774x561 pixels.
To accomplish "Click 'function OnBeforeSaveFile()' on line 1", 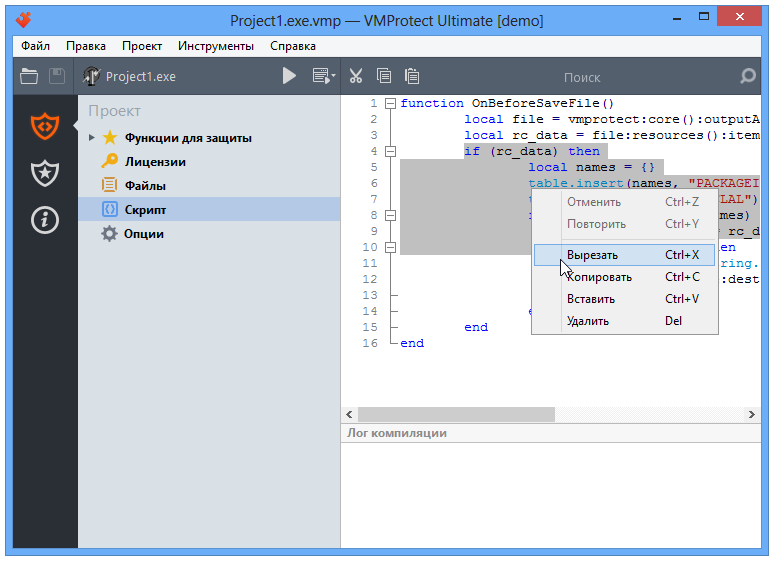I will point(507,103).
